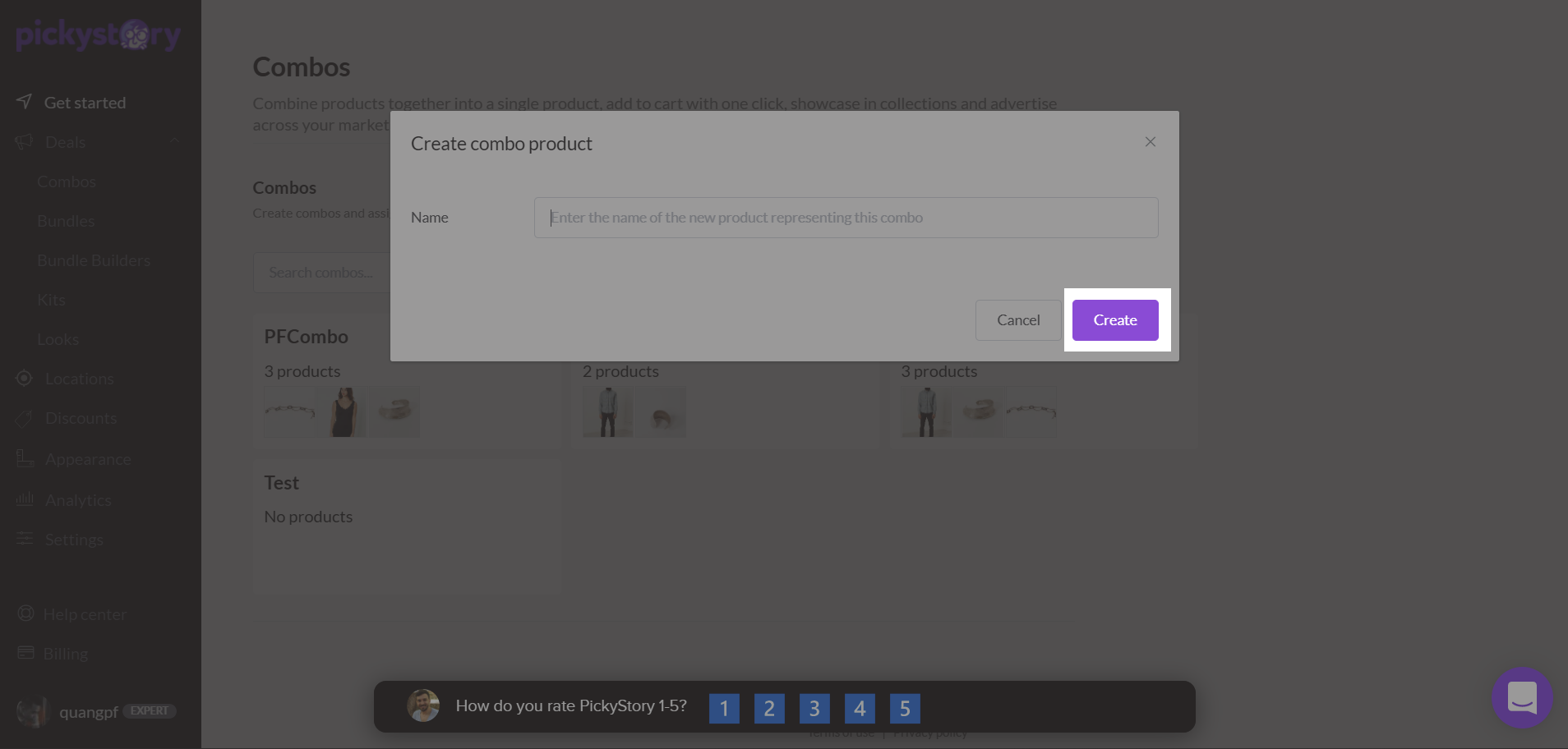This screenshot has width=1568, height=749.
Task: Focus the Search combos field
Action: (321, 273)
